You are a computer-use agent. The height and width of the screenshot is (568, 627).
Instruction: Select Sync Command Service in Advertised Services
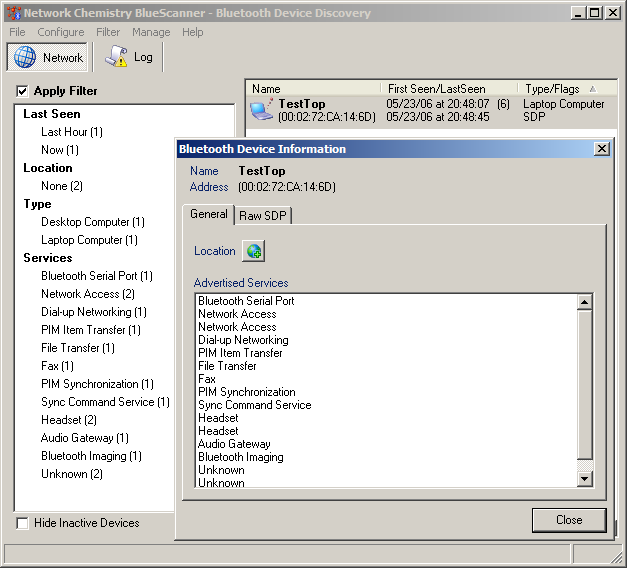pyautogui.click(x=255, y=405)
